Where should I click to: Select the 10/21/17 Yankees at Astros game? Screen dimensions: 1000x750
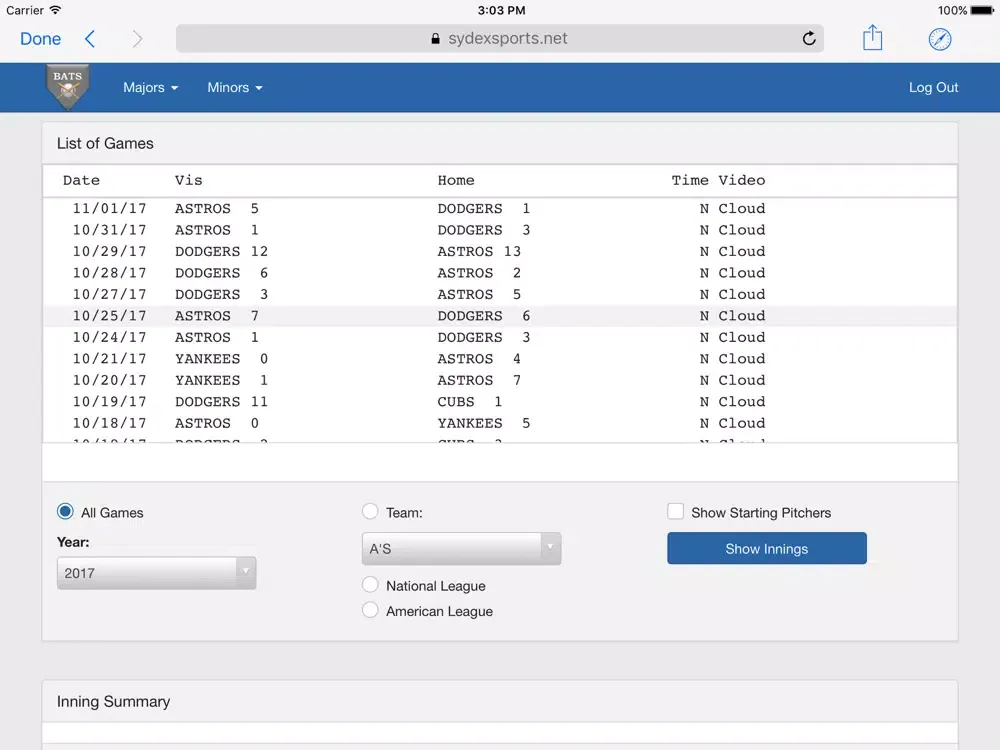tap(500, 358)
